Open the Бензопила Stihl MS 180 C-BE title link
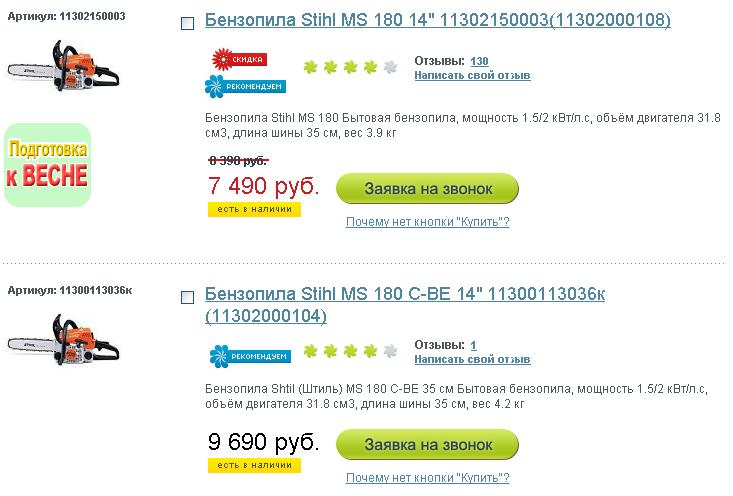 pos(405,305)
